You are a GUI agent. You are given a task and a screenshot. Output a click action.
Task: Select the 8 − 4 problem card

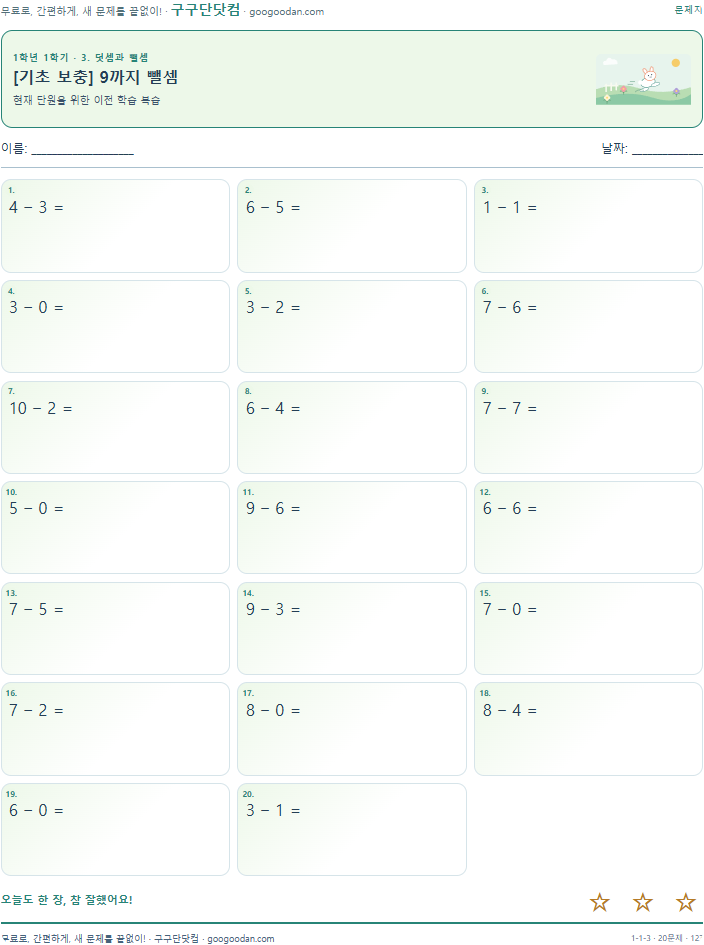coord(588,729)
